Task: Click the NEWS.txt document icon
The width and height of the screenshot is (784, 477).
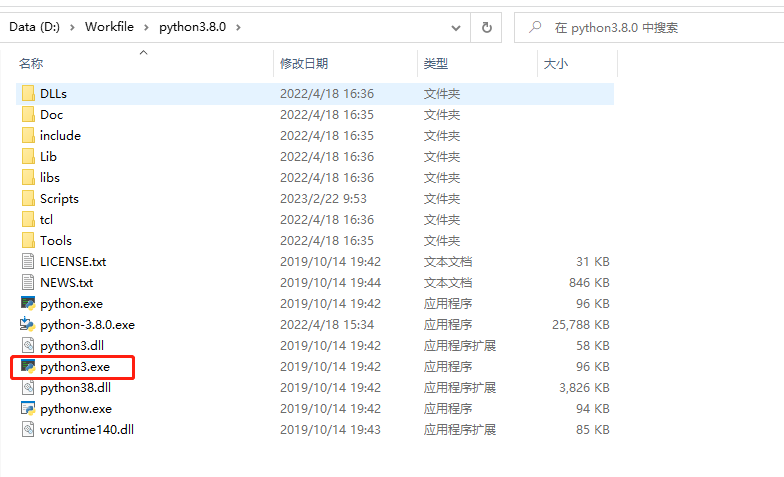Action: tap(28, 282)
